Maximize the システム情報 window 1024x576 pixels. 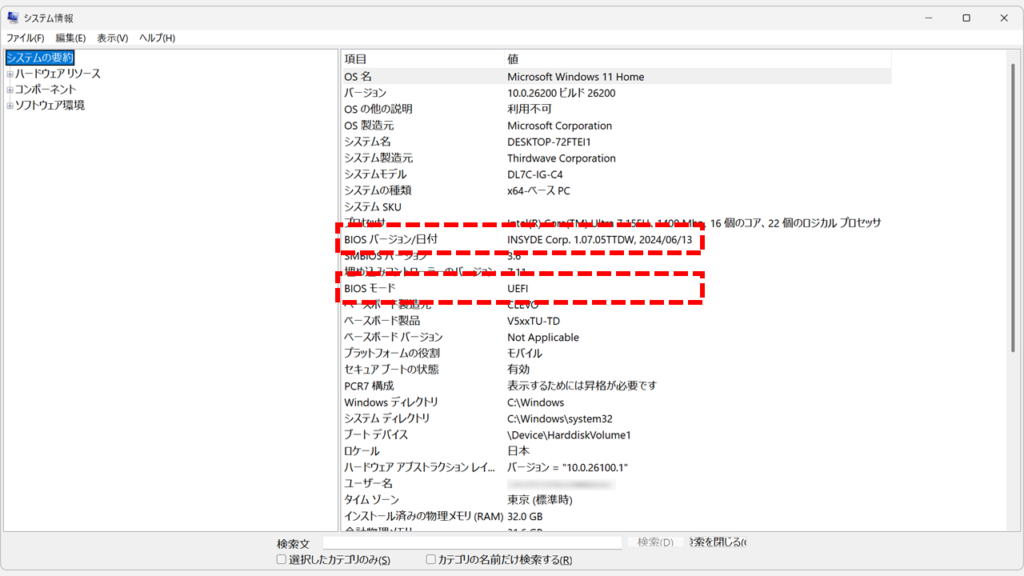click(x=966, y=18)
